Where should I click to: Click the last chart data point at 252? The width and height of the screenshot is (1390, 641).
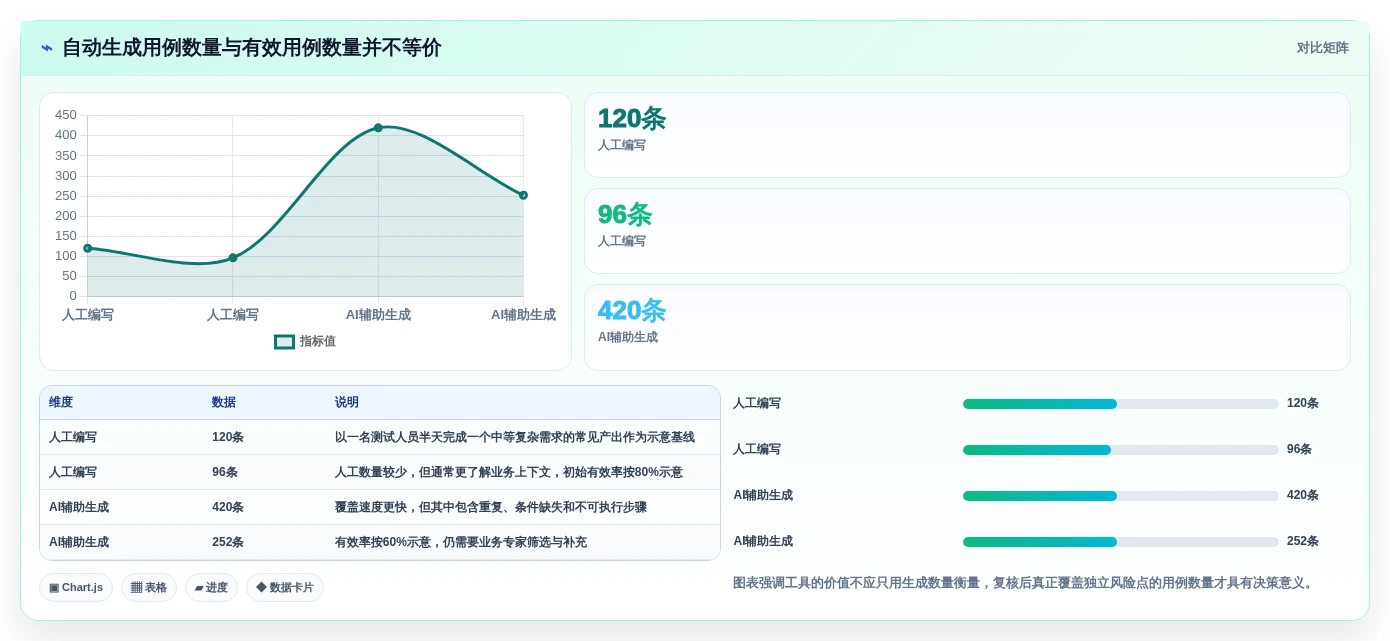point(523,195)
